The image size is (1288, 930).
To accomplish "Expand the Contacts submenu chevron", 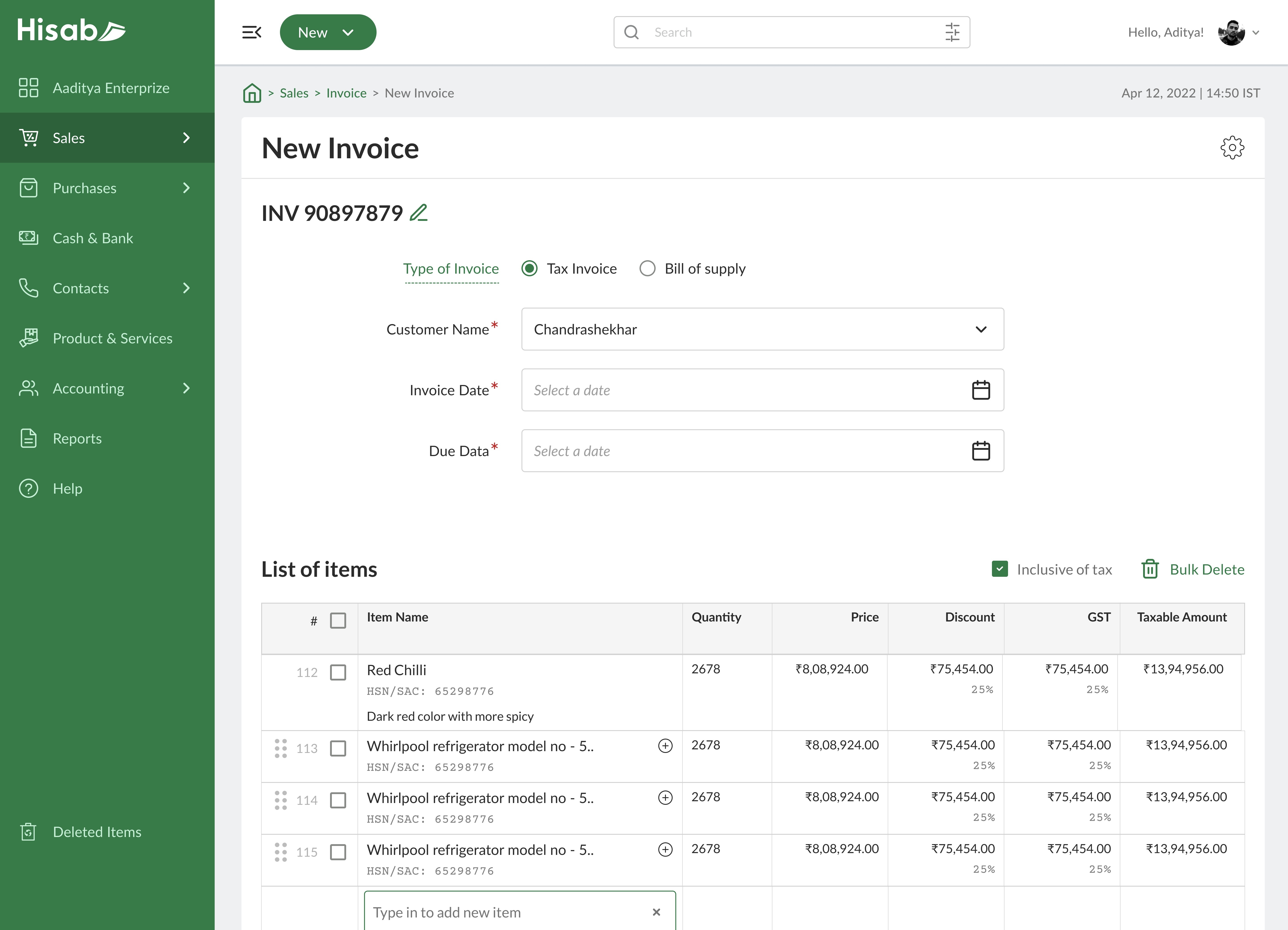I will [x=186, y=288].
